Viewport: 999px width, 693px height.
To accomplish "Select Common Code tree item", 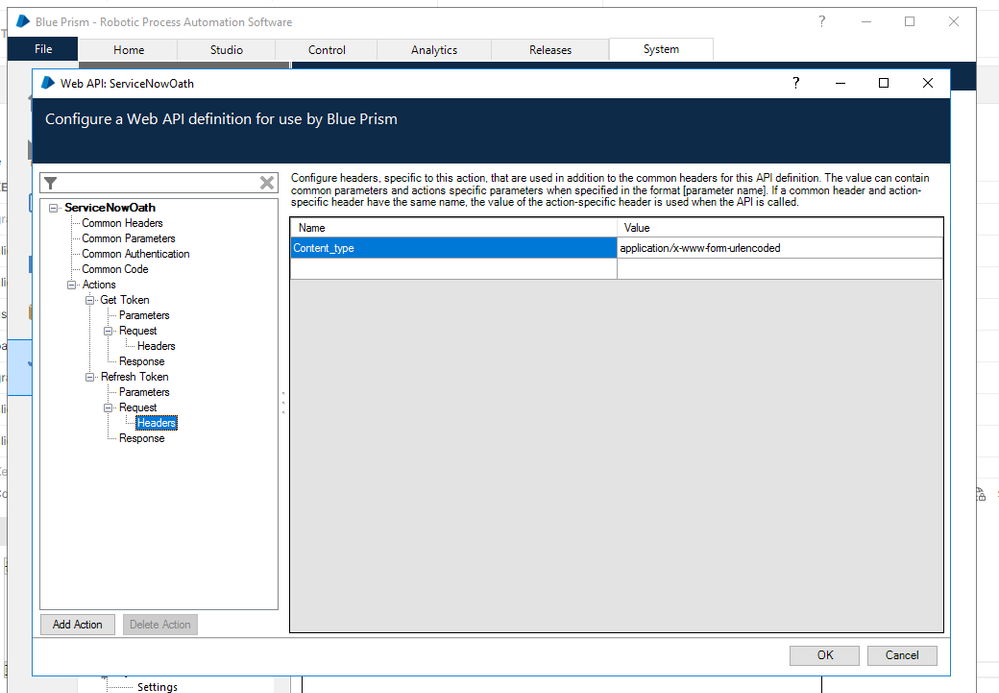I will click(115, 269).
